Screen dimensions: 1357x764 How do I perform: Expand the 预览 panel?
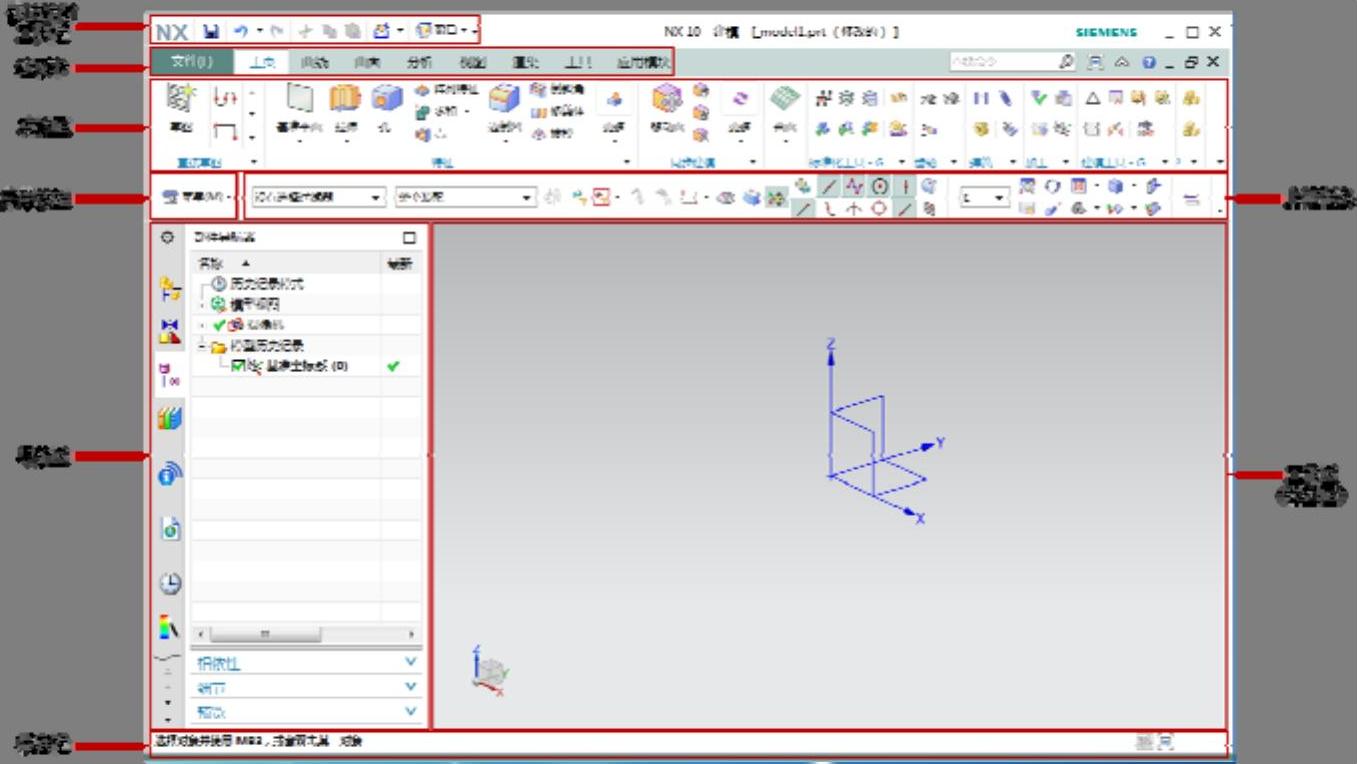click(306, 712)
